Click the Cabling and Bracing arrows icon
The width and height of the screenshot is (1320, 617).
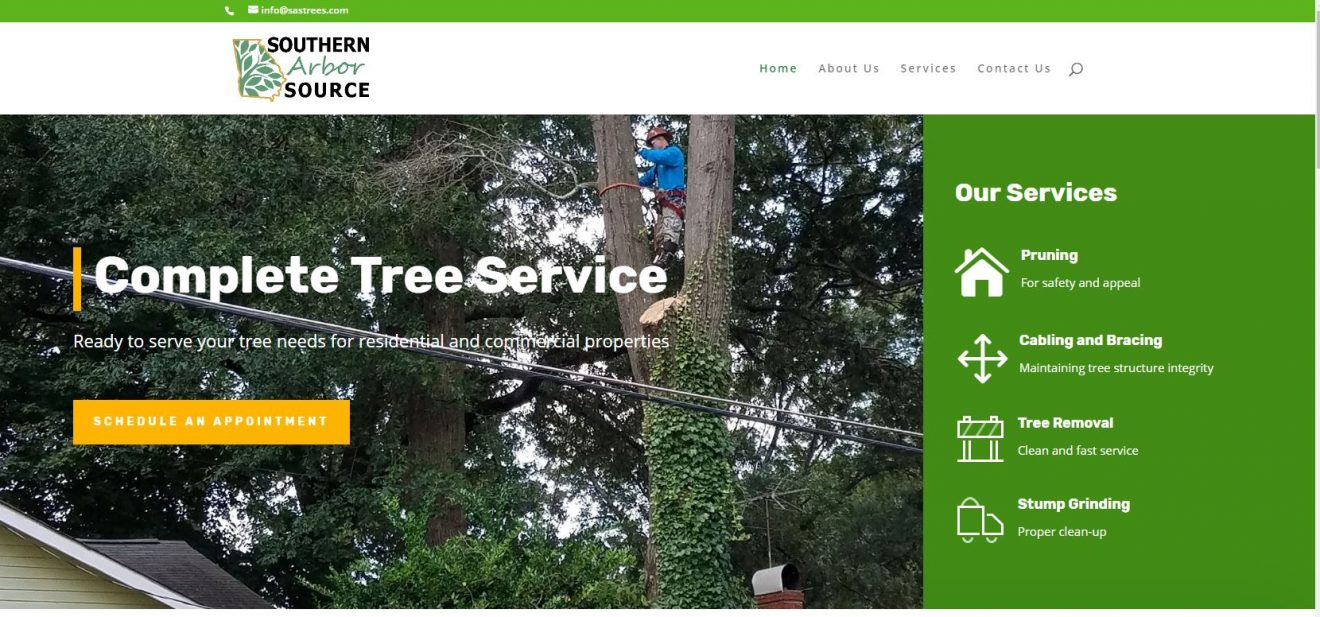(x=982, y=358)
